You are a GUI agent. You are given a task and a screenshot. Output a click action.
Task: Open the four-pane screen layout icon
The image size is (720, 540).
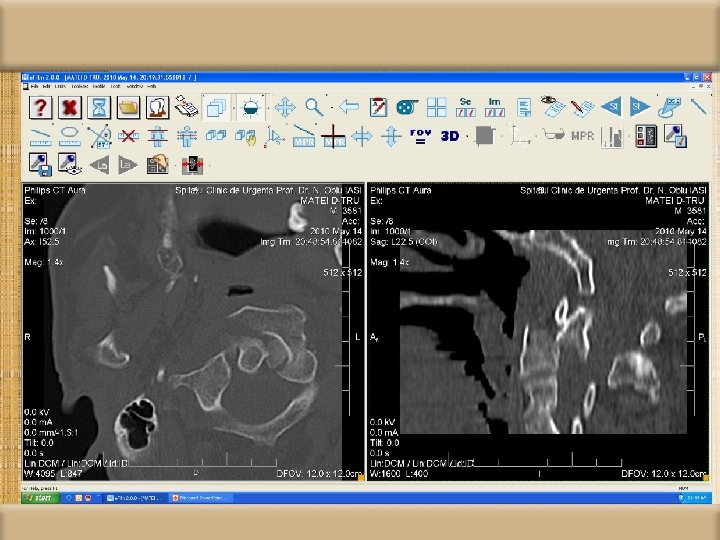(437, 107)
